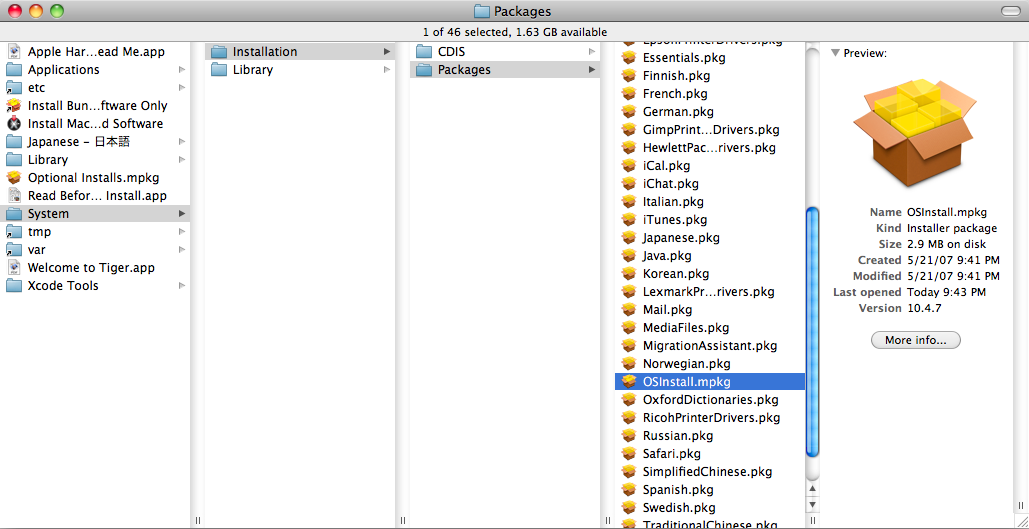This screenshot has width=1029, height=529.
Task: Click the Welcome to Tiger.app icon
Action: point(14,268)
